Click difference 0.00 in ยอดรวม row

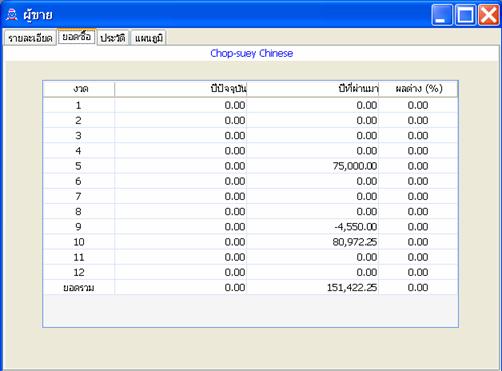tap(418, 288)
